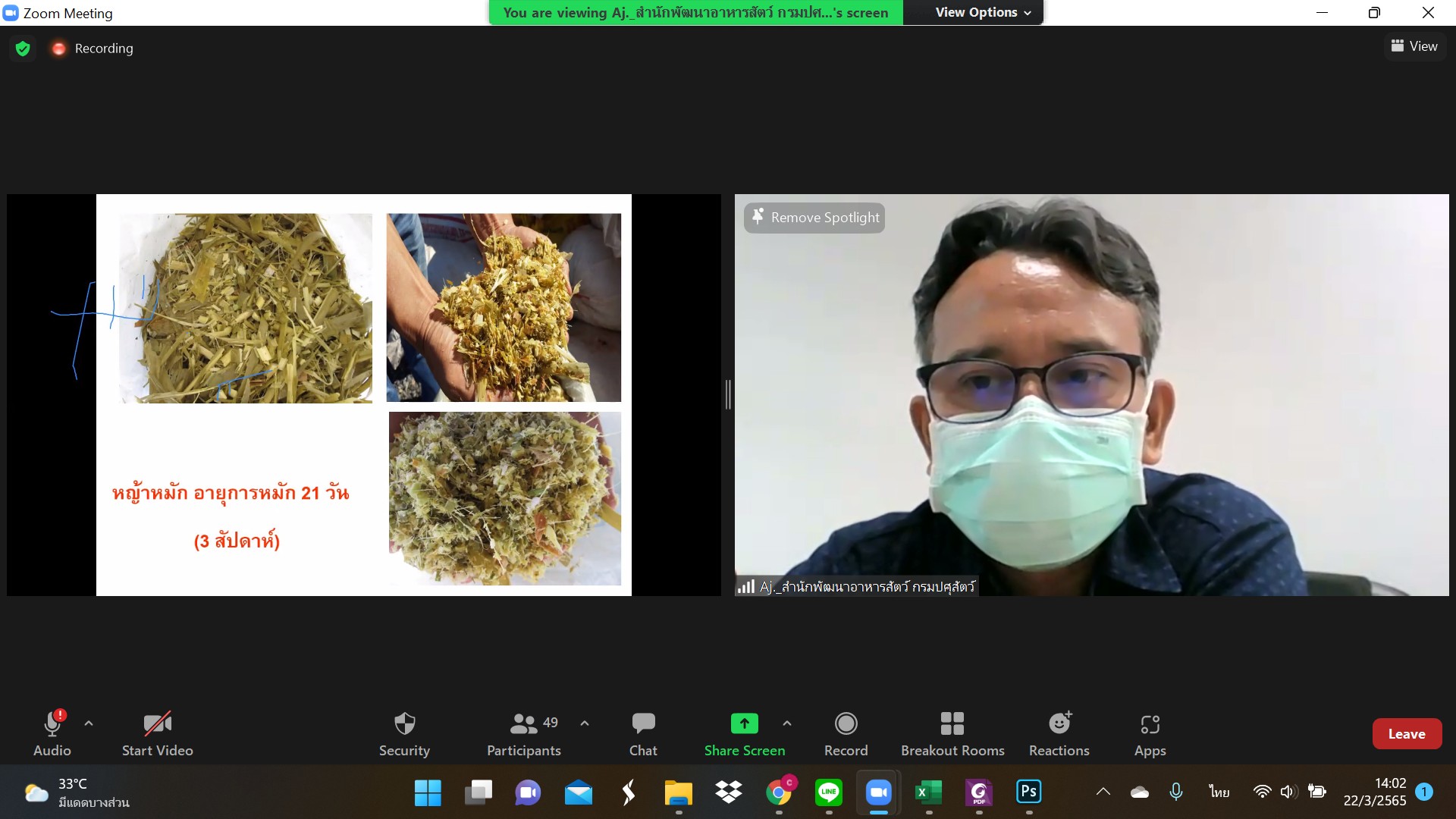Open Windows Start menu
This screenshot has height=819, width=1456.
(428, 792)
